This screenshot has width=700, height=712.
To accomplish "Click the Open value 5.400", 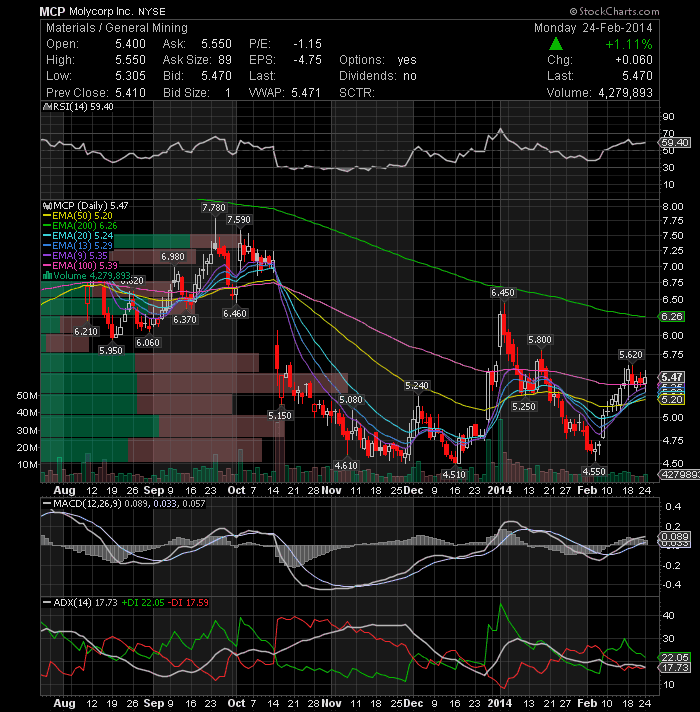I will pos(130,44).
